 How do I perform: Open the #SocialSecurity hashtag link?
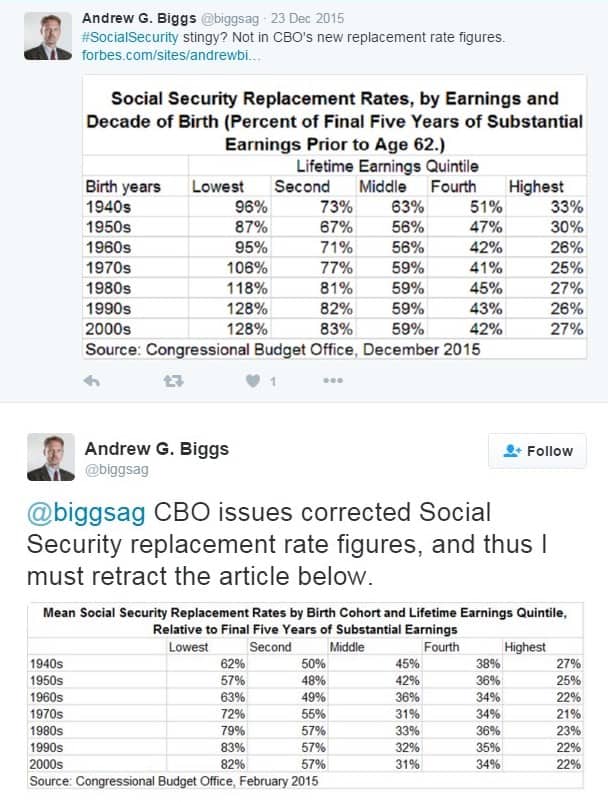(130, 37)
